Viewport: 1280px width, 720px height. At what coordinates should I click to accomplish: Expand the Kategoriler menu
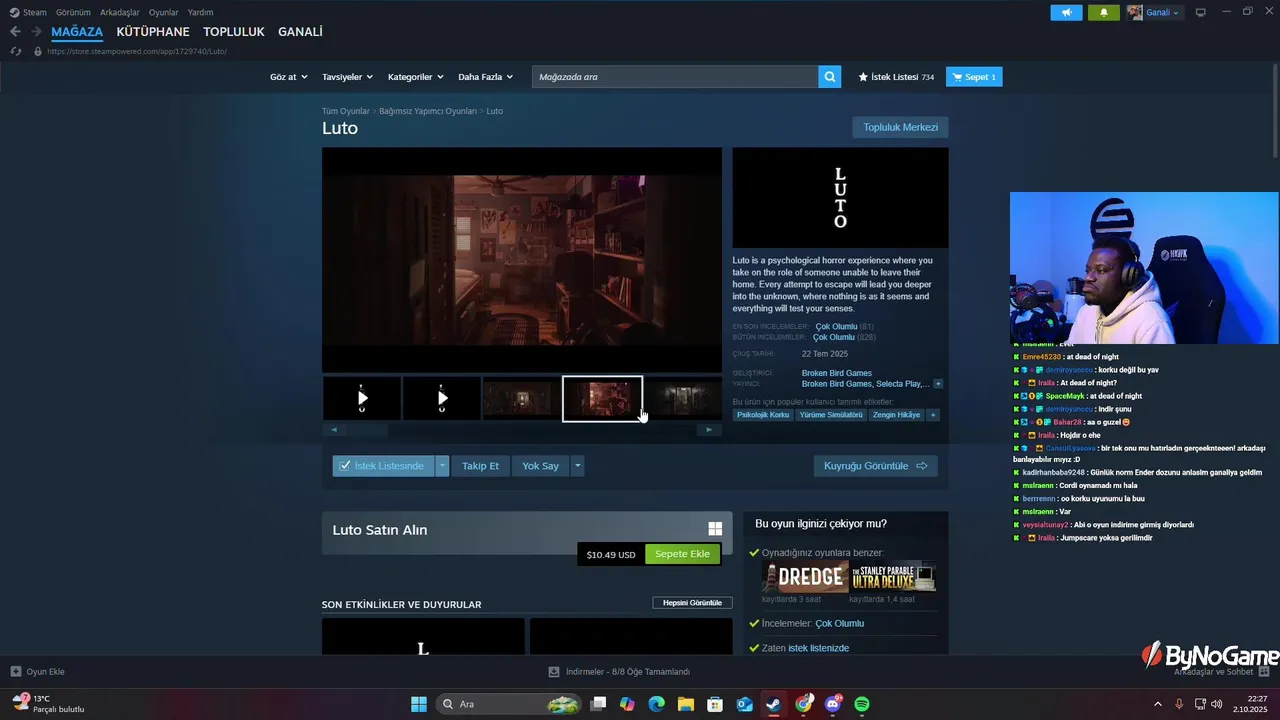coord(416,77)
